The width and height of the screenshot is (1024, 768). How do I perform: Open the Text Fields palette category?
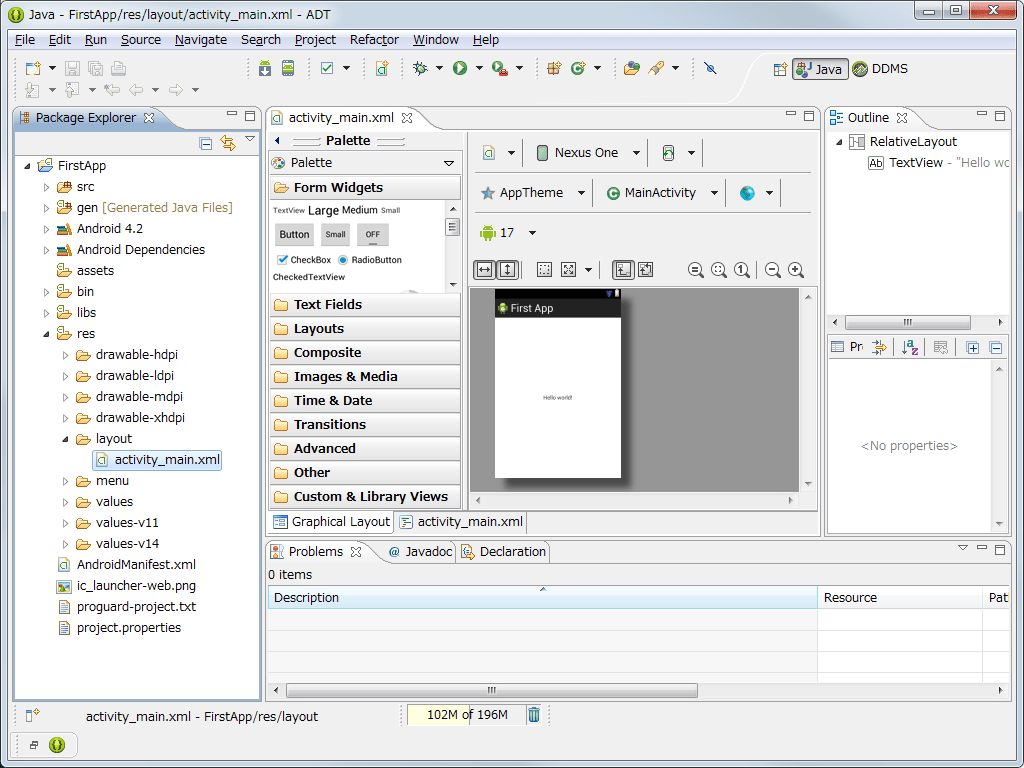click(x=328, y=305)
